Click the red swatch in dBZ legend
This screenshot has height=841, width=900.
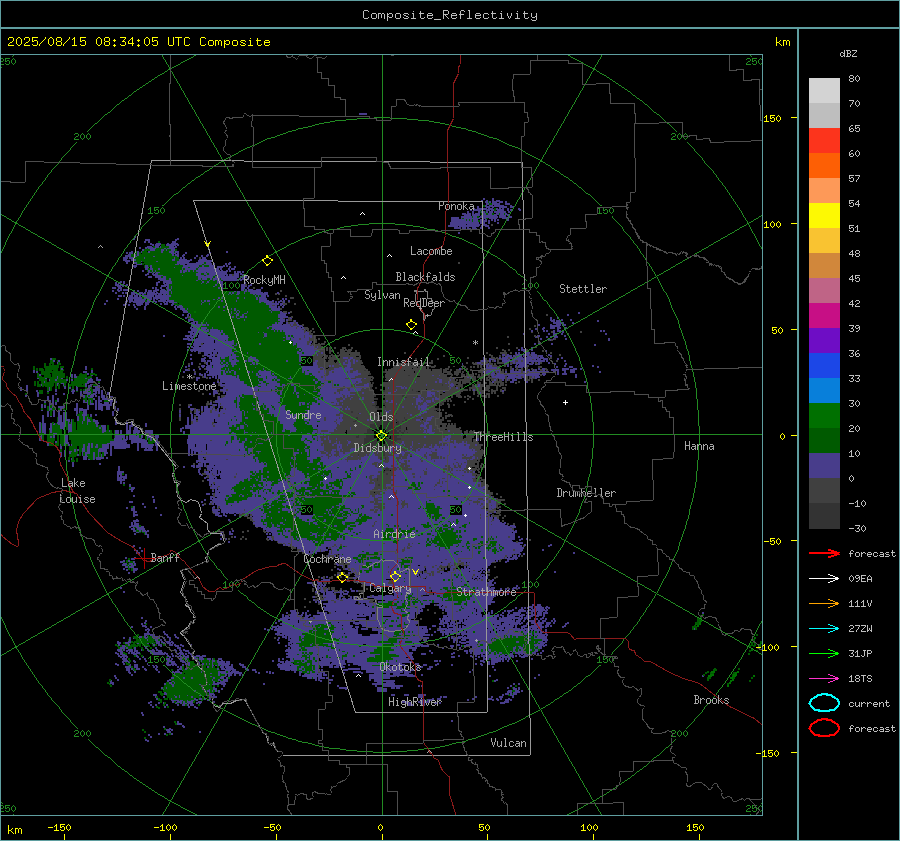tap(824, 140)
